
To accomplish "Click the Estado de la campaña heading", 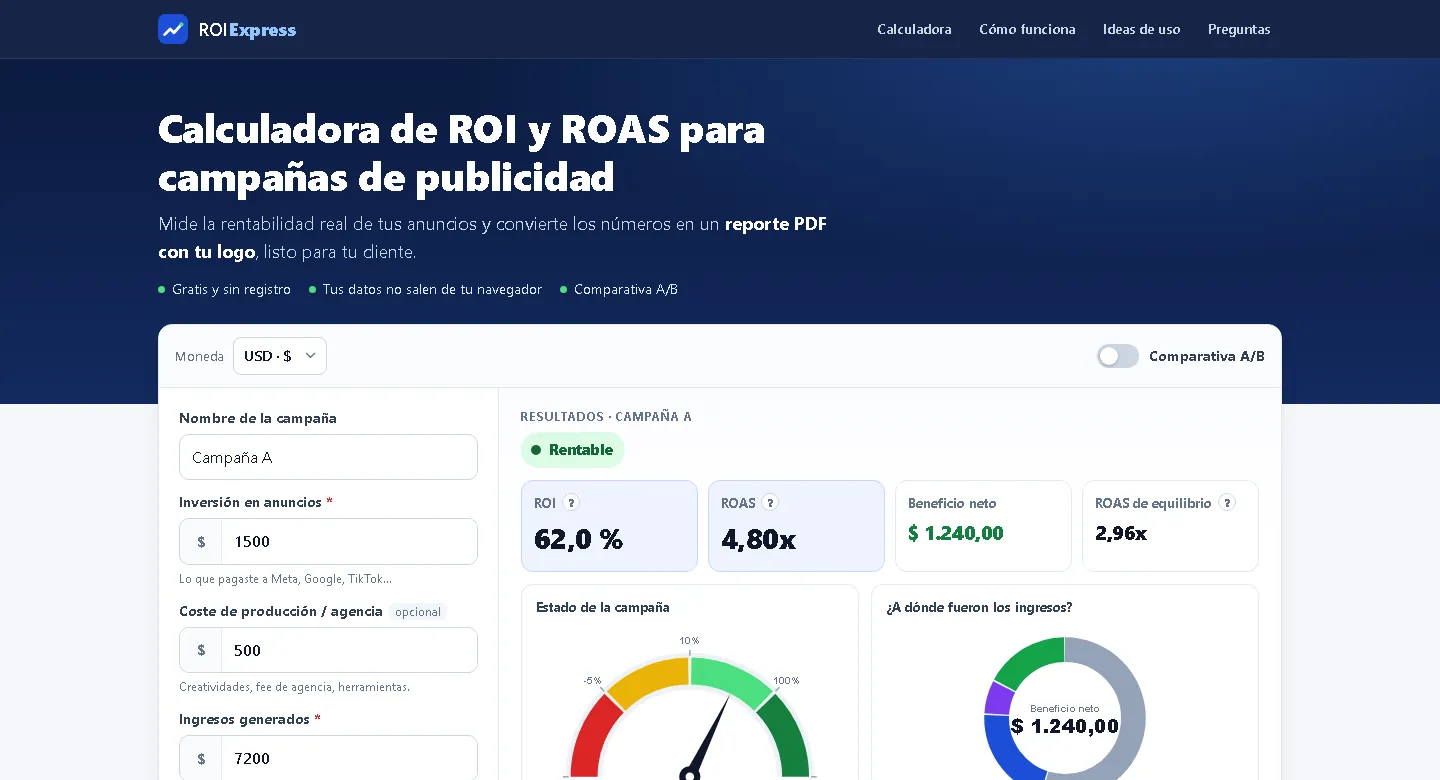I will tap(603, 607).
